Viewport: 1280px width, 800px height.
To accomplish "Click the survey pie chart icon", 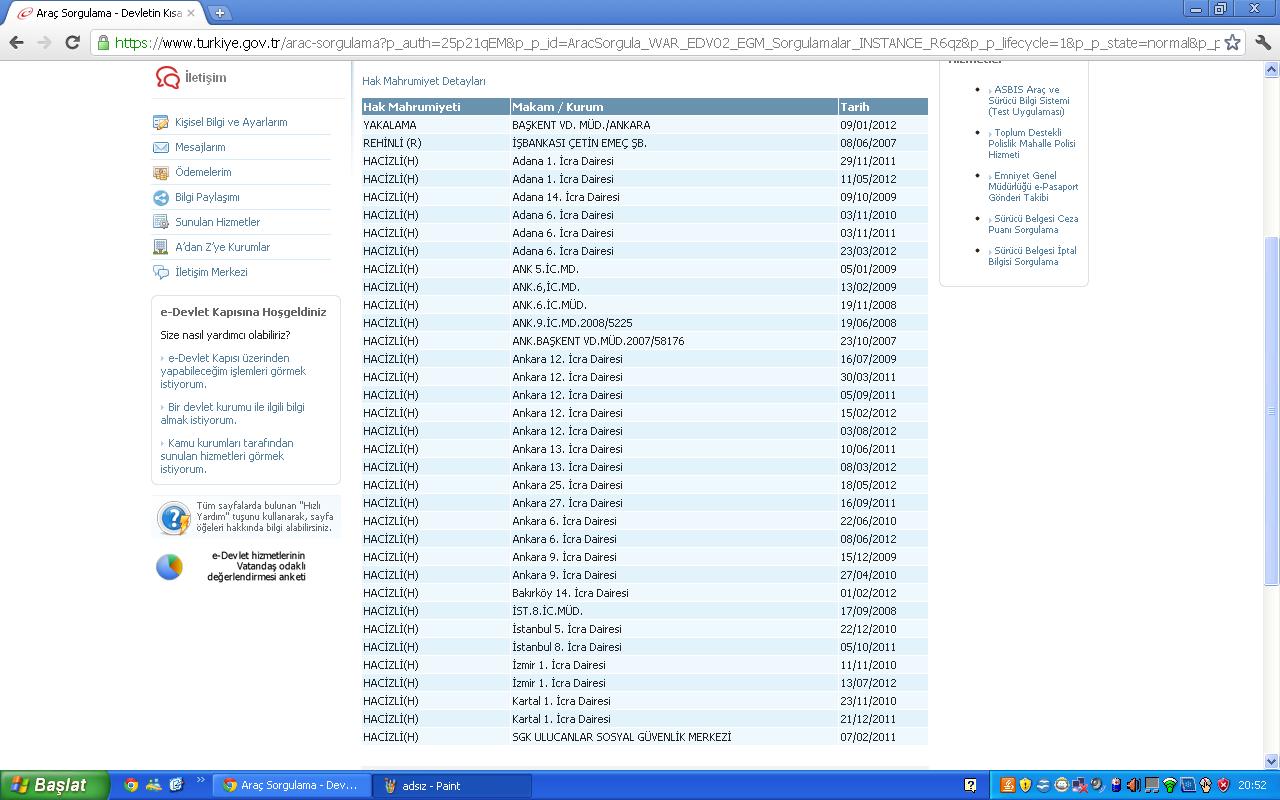I will [x=169, y=567].
